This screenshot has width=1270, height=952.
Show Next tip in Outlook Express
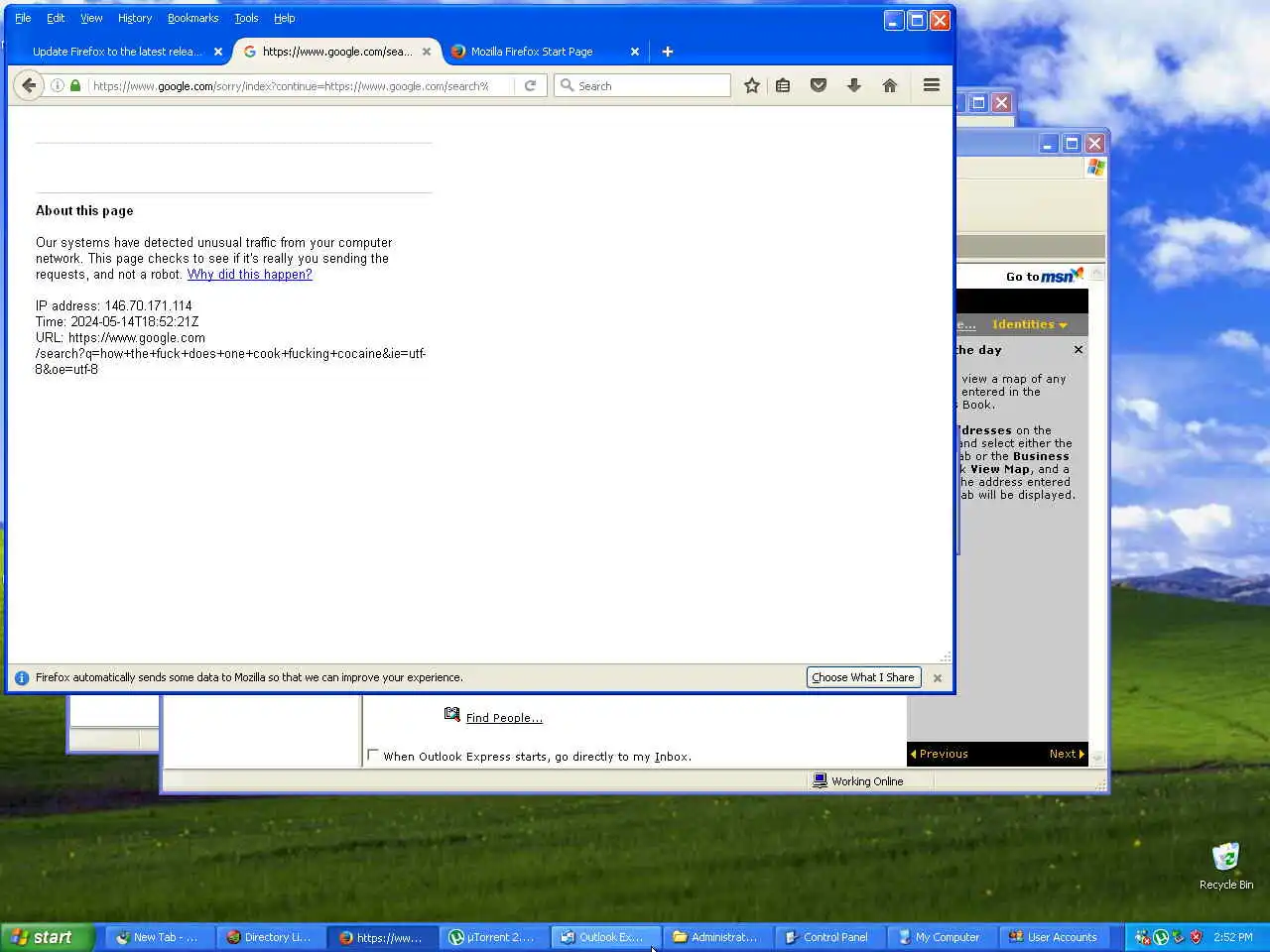[1067, 754]
